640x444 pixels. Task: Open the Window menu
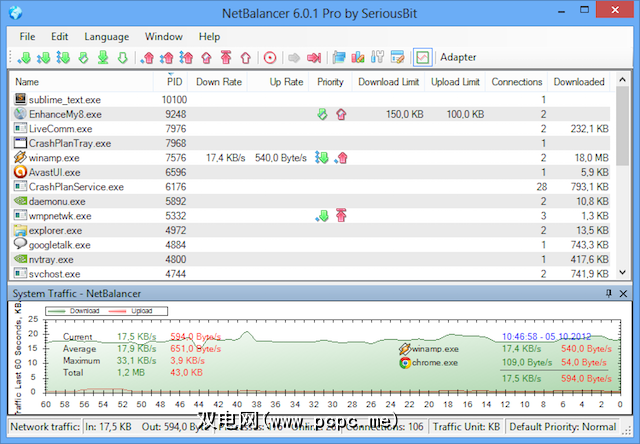(x=163, y=36)
